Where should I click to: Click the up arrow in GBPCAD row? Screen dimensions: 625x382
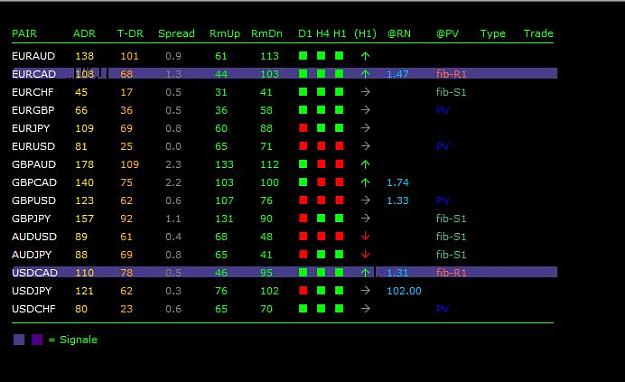[x=365, y=183]
